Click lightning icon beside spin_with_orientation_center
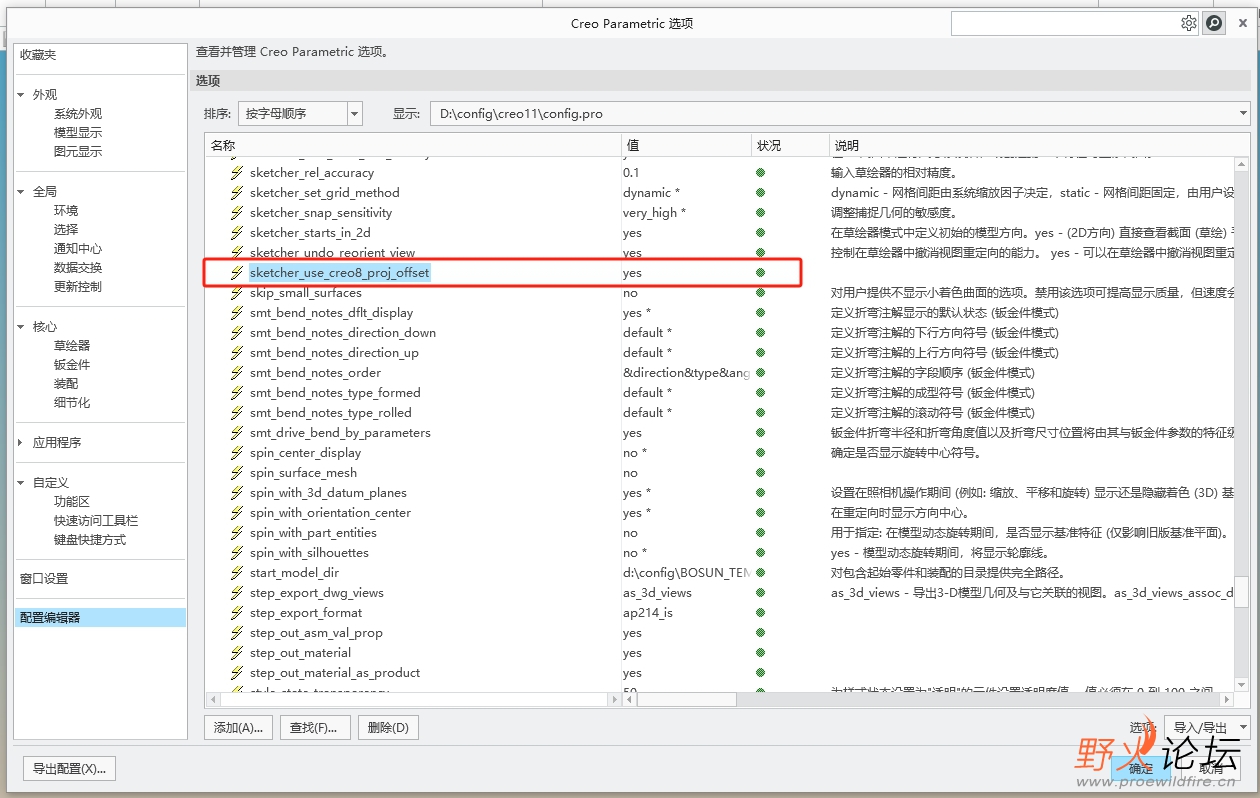The width and height of the screenshot is (1260, 798). click(237, 513)
